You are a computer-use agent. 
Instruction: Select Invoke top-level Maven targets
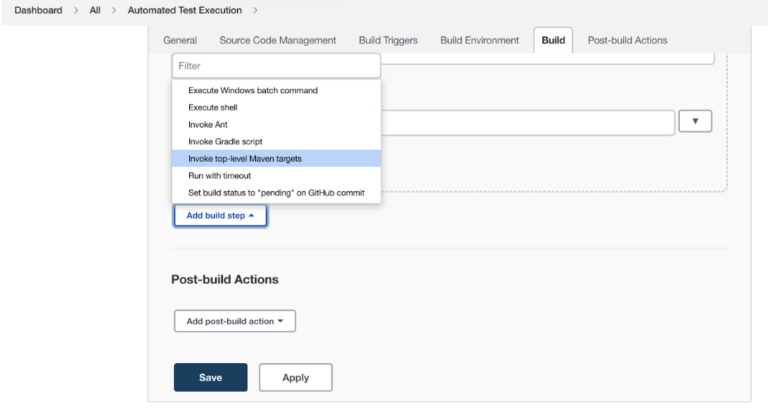coord(244,158)
